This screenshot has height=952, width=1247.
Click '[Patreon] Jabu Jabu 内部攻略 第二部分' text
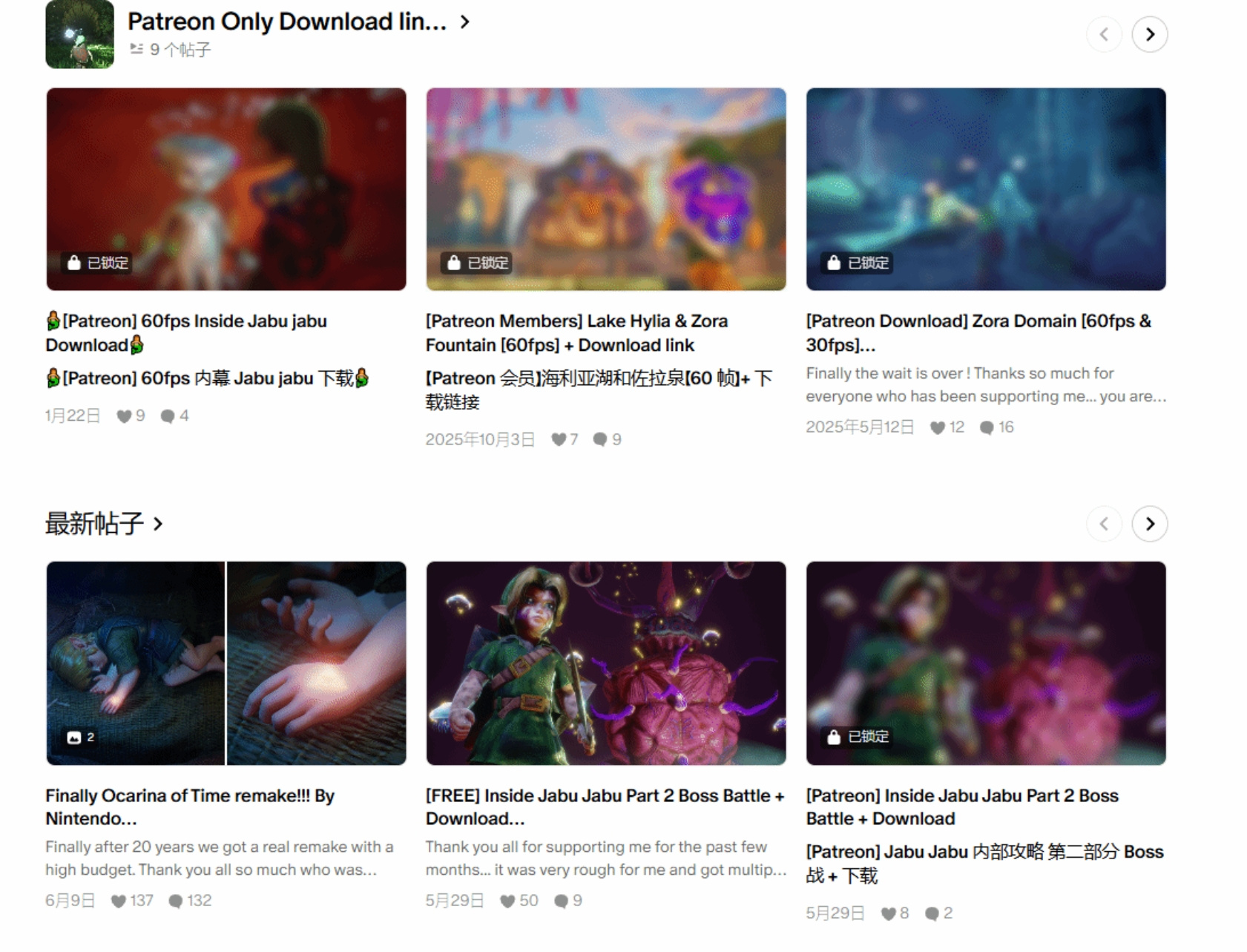coord(985,864)
